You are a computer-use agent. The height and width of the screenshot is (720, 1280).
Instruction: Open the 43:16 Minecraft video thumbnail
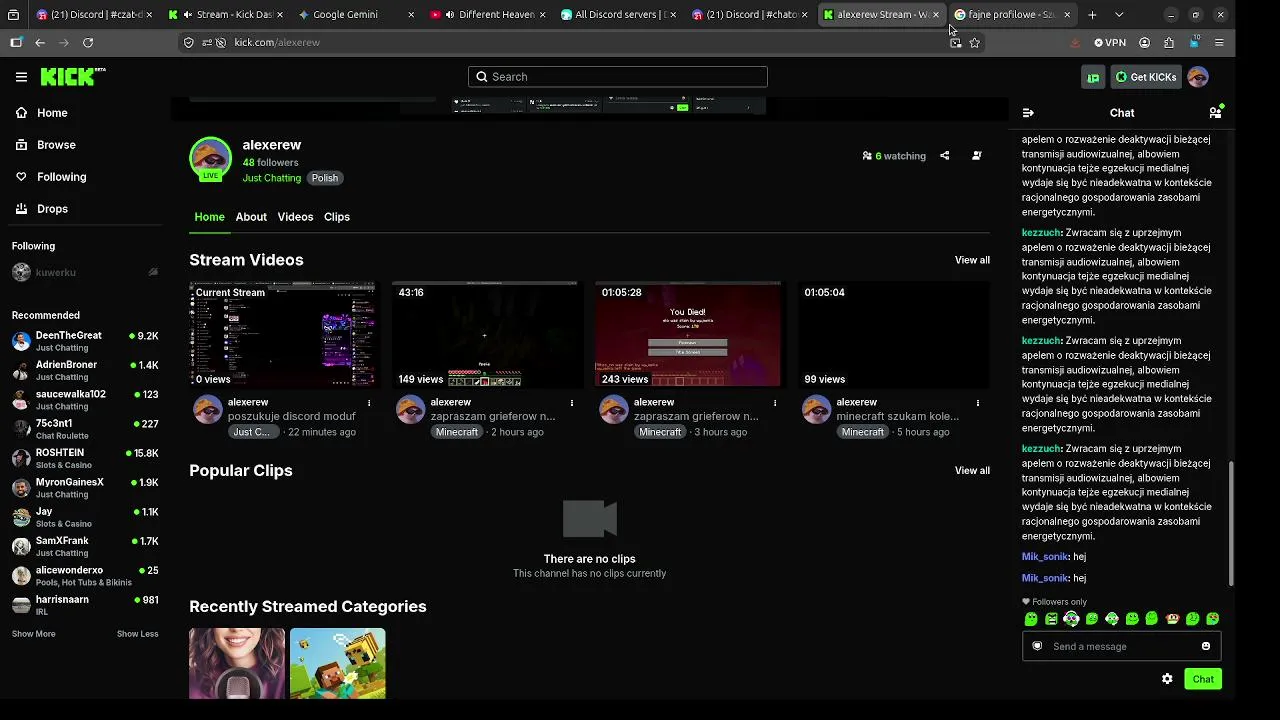pyautogui.click(x=486, y=334)
